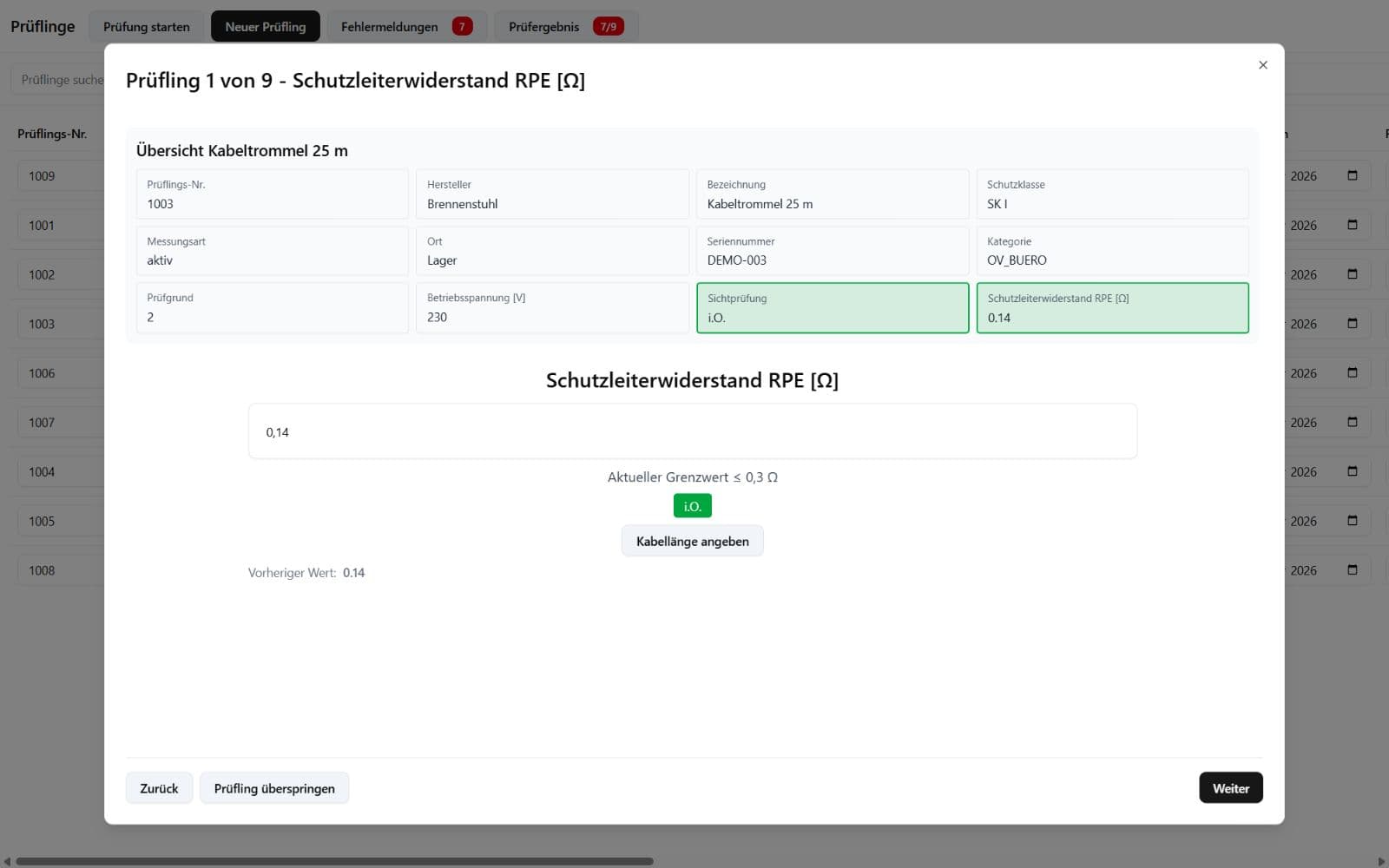Click the Aktueller Grenzwert ≤ 0,3 Ω text

click(693, 477)
